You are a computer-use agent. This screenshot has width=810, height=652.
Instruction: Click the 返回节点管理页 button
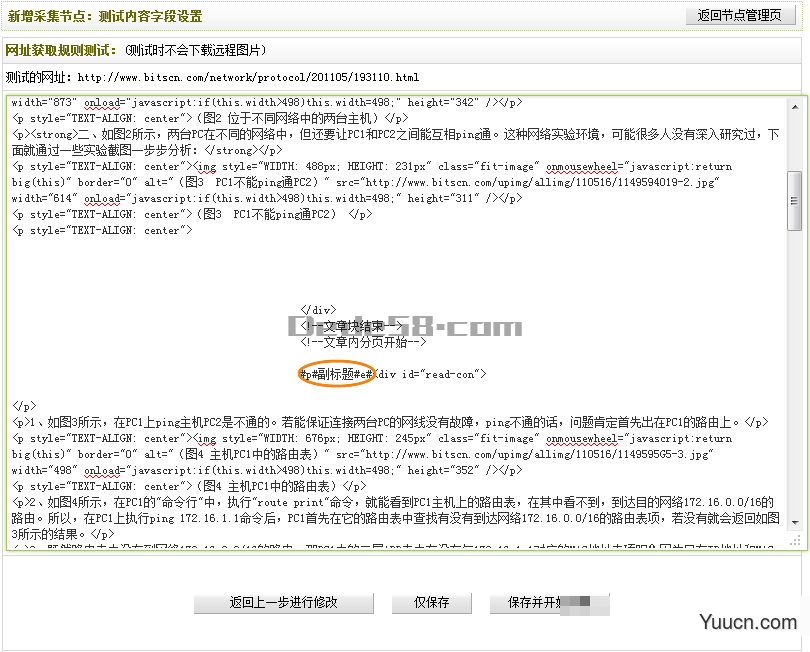point(740,15)
